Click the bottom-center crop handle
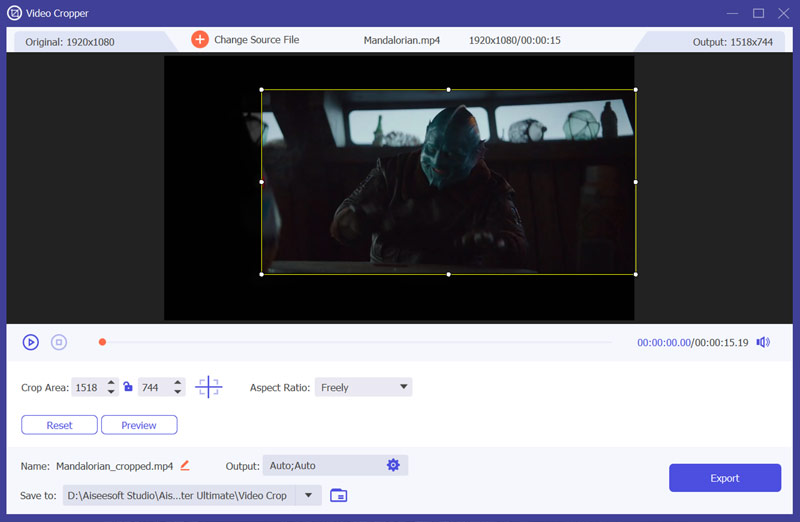 click(x=448, y=275)
